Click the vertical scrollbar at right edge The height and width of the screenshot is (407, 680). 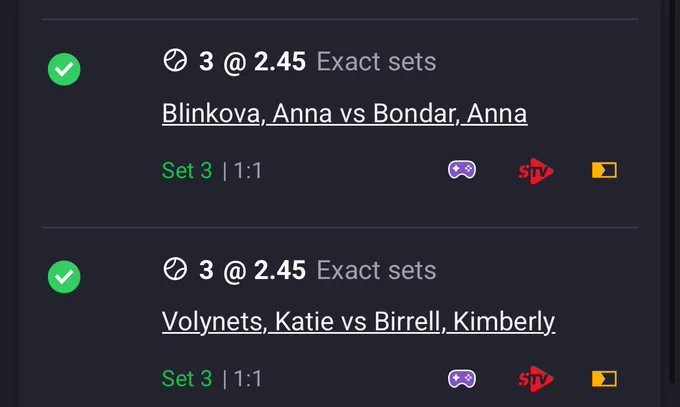pyautogui.click(x=671, y=191)
